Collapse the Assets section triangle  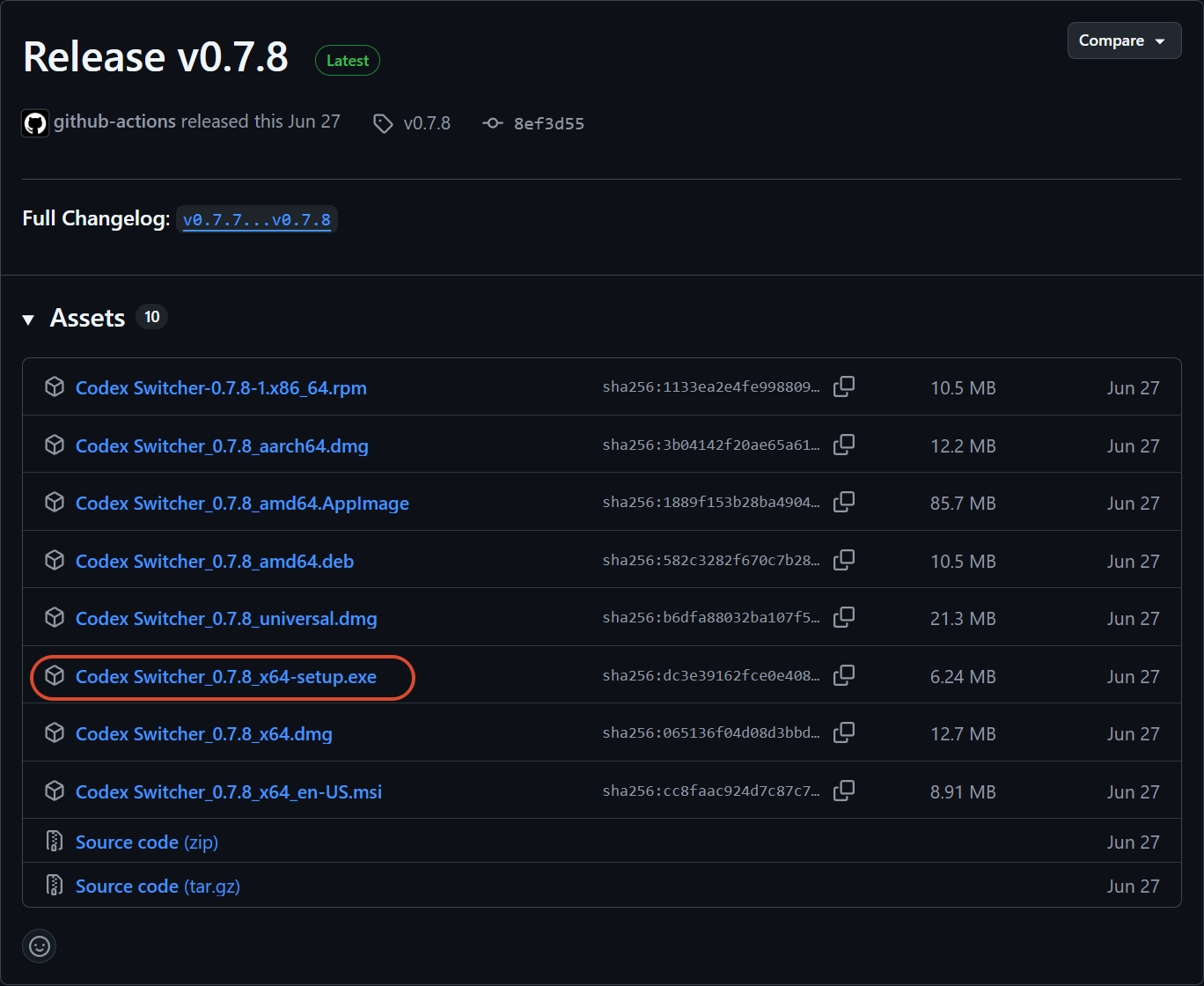click(x=29, y=319)
